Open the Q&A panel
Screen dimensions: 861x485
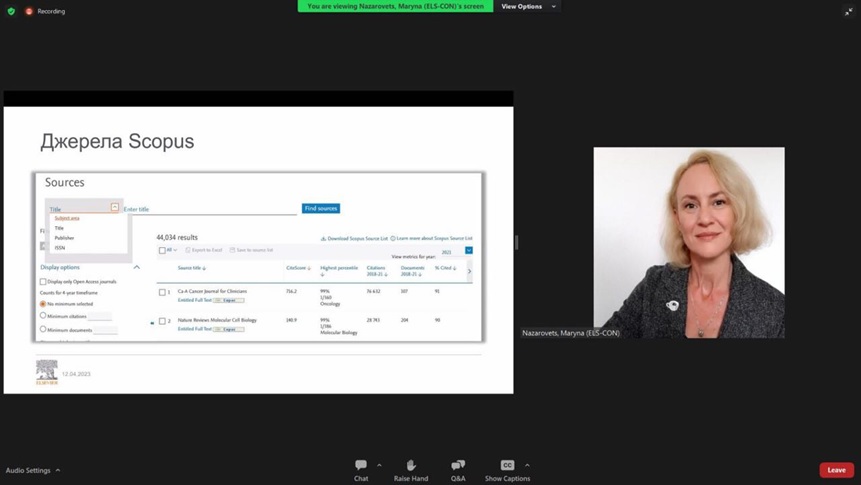tap(458, 470)
